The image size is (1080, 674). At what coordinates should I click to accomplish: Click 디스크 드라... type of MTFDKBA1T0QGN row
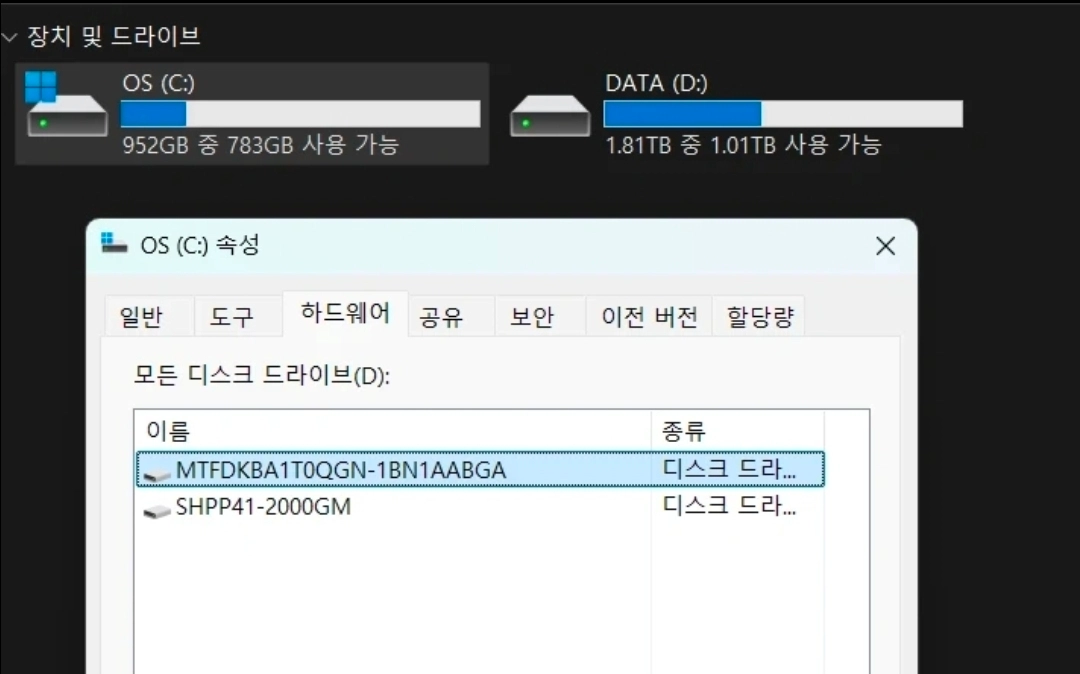tap(729, 470)
